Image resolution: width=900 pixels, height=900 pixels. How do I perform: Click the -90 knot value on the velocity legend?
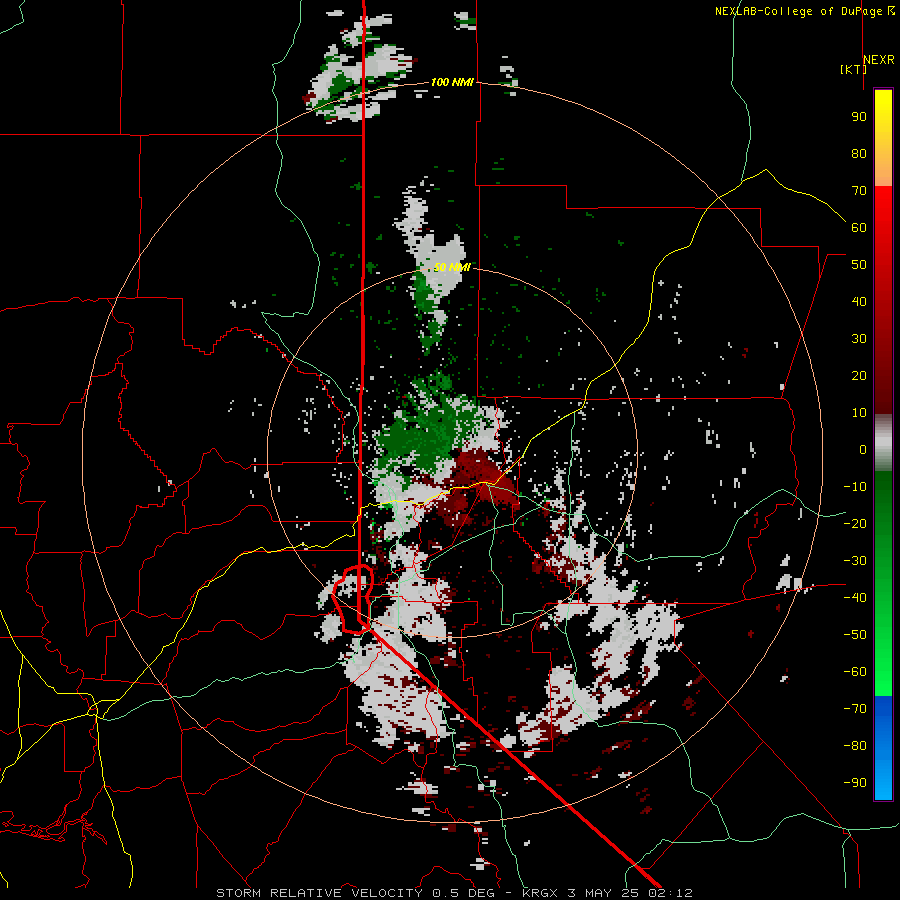coord(855,783)
